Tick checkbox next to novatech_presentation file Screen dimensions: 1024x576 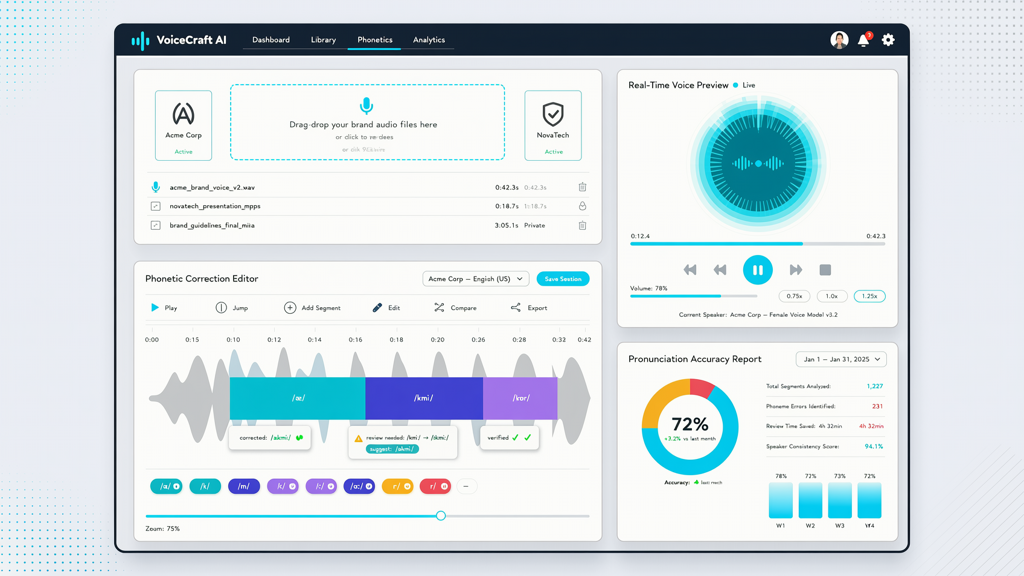click(x=155, y=206)
